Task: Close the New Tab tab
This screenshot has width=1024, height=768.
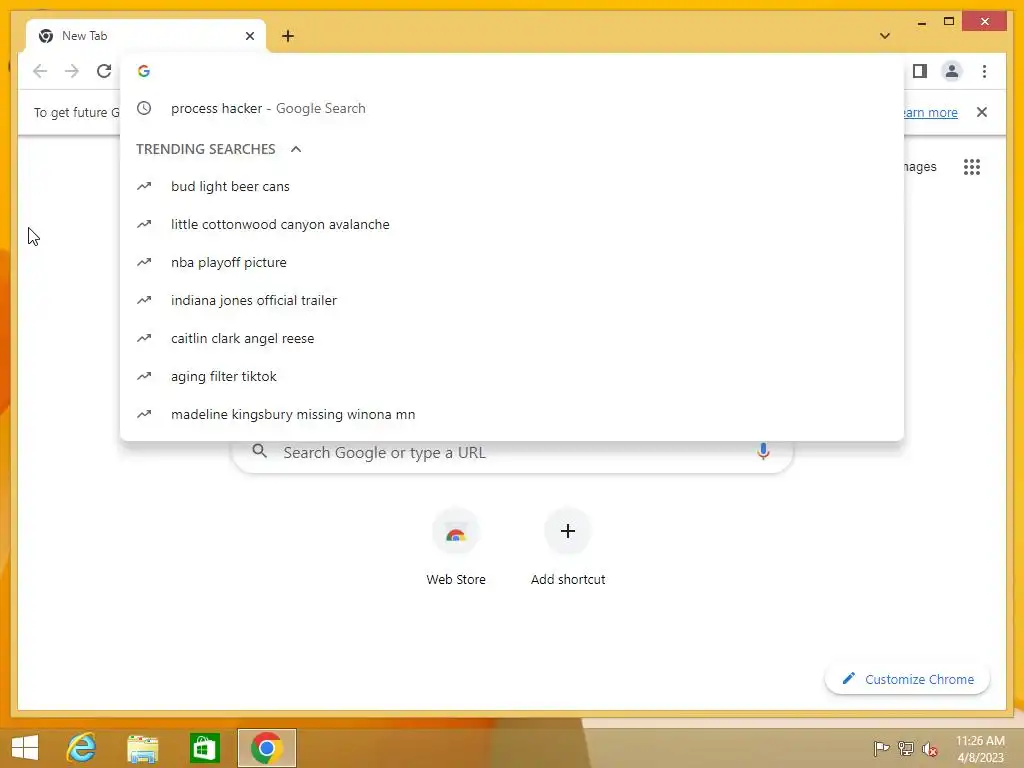Action: pyautogui.click(x=249, y=36)
